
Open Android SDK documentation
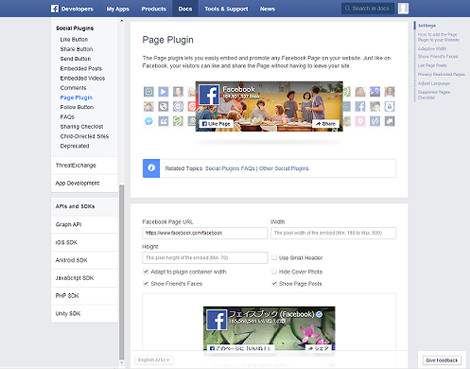click(84, 260)
